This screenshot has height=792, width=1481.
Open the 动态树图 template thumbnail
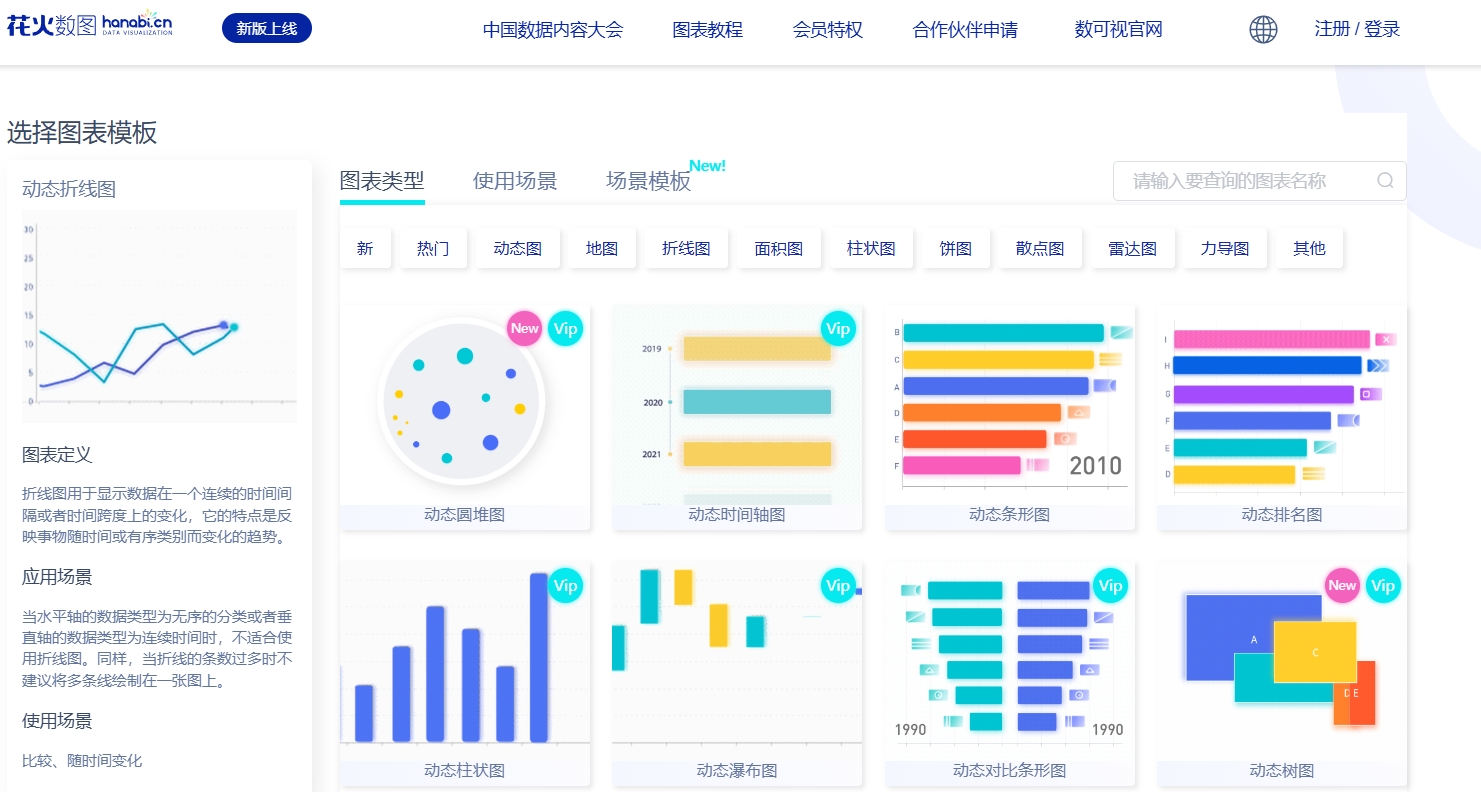pos(1282,661)
